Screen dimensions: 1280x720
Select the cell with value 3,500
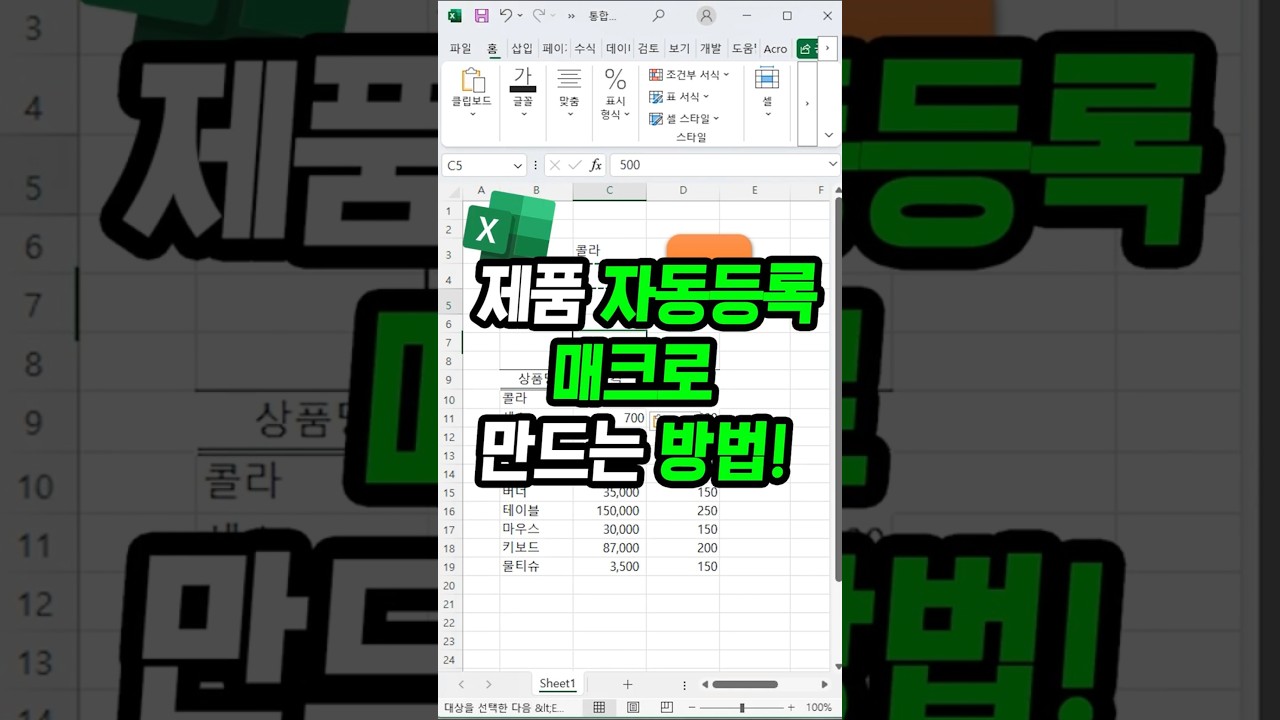click(x=609, y=566)
